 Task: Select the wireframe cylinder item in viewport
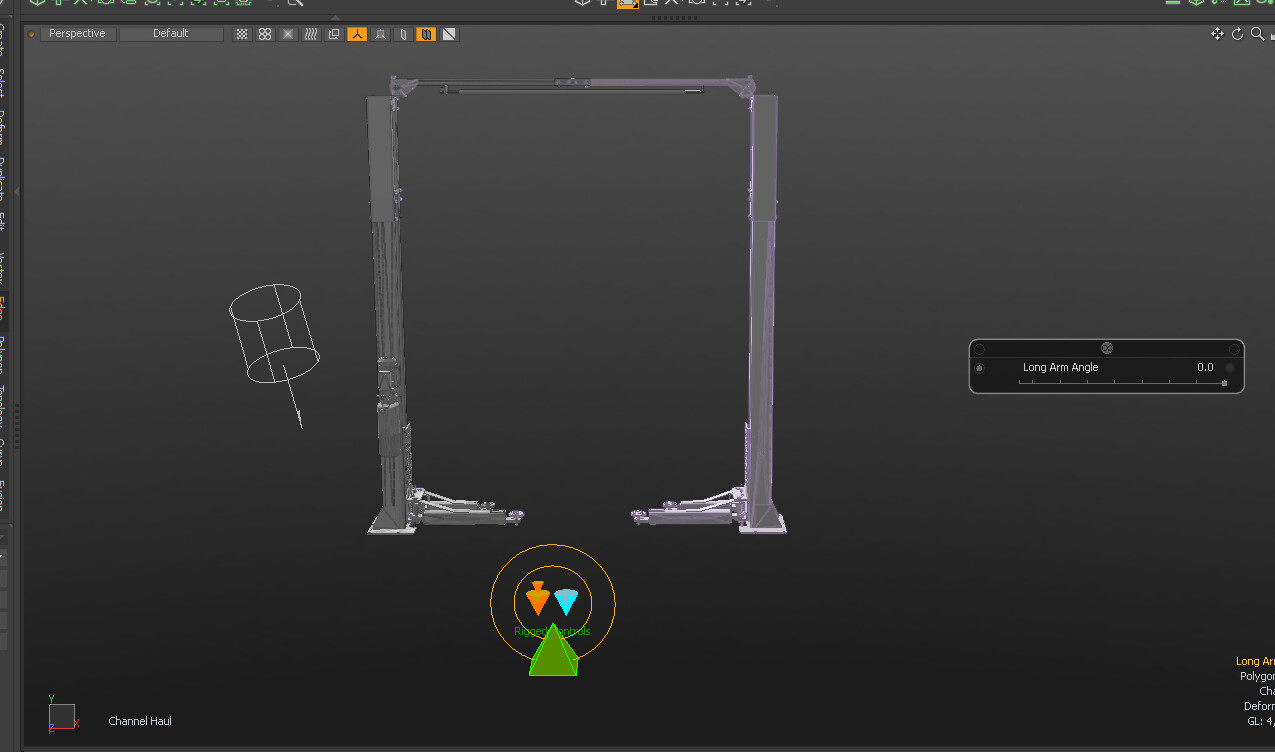click(x=274, y=334)
